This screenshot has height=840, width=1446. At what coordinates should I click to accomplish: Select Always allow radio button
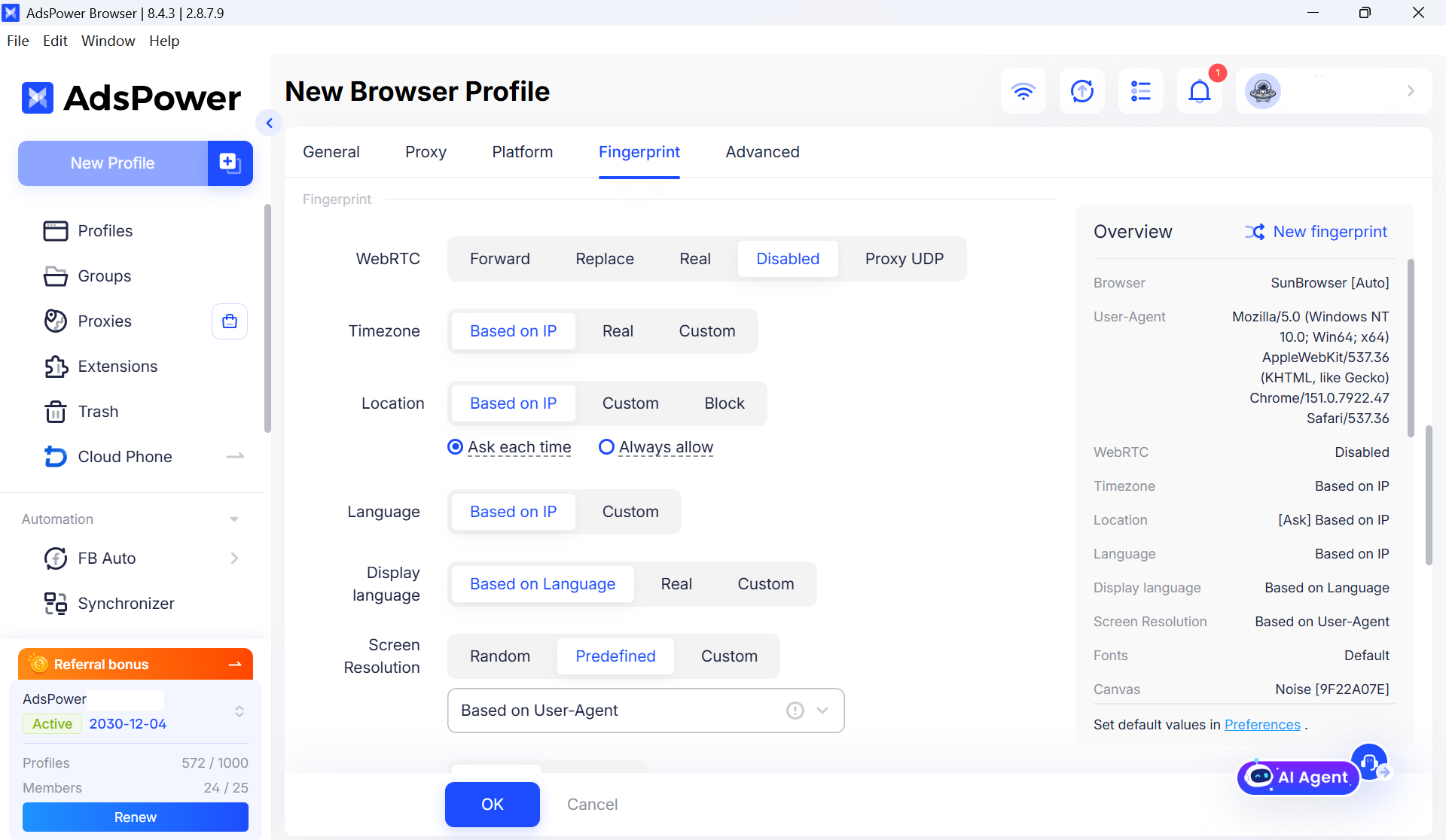point(606,447)
